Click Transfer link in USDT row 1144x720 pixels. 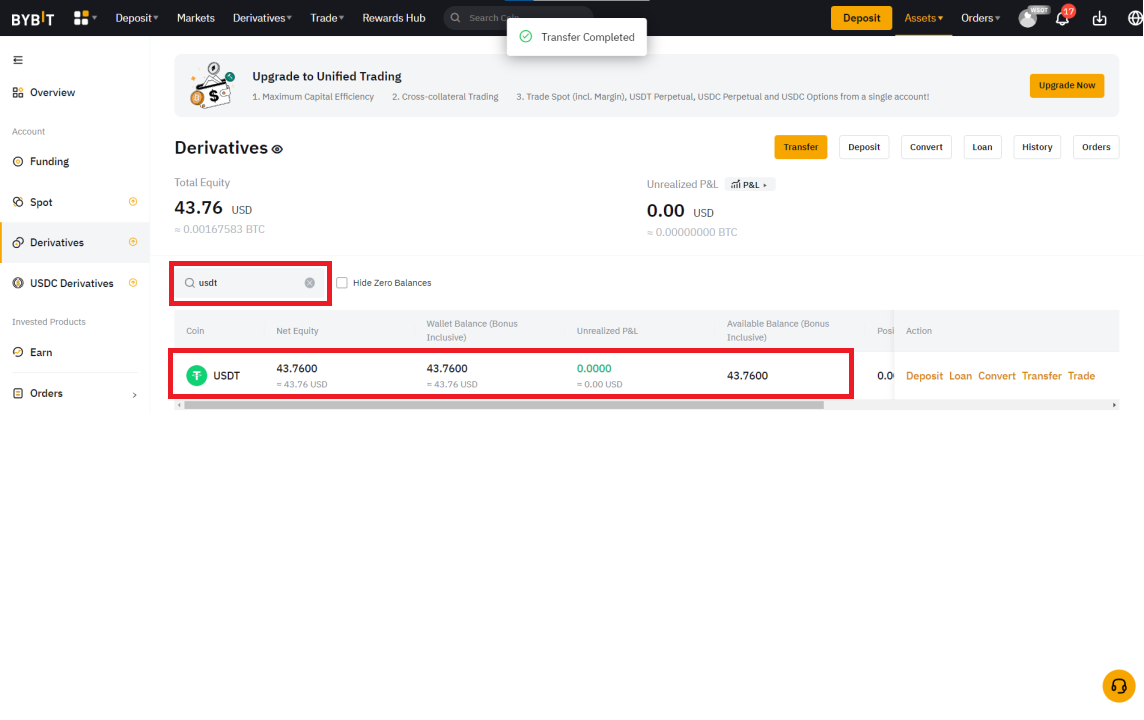pyautogui.click(x=1041, y=376)
